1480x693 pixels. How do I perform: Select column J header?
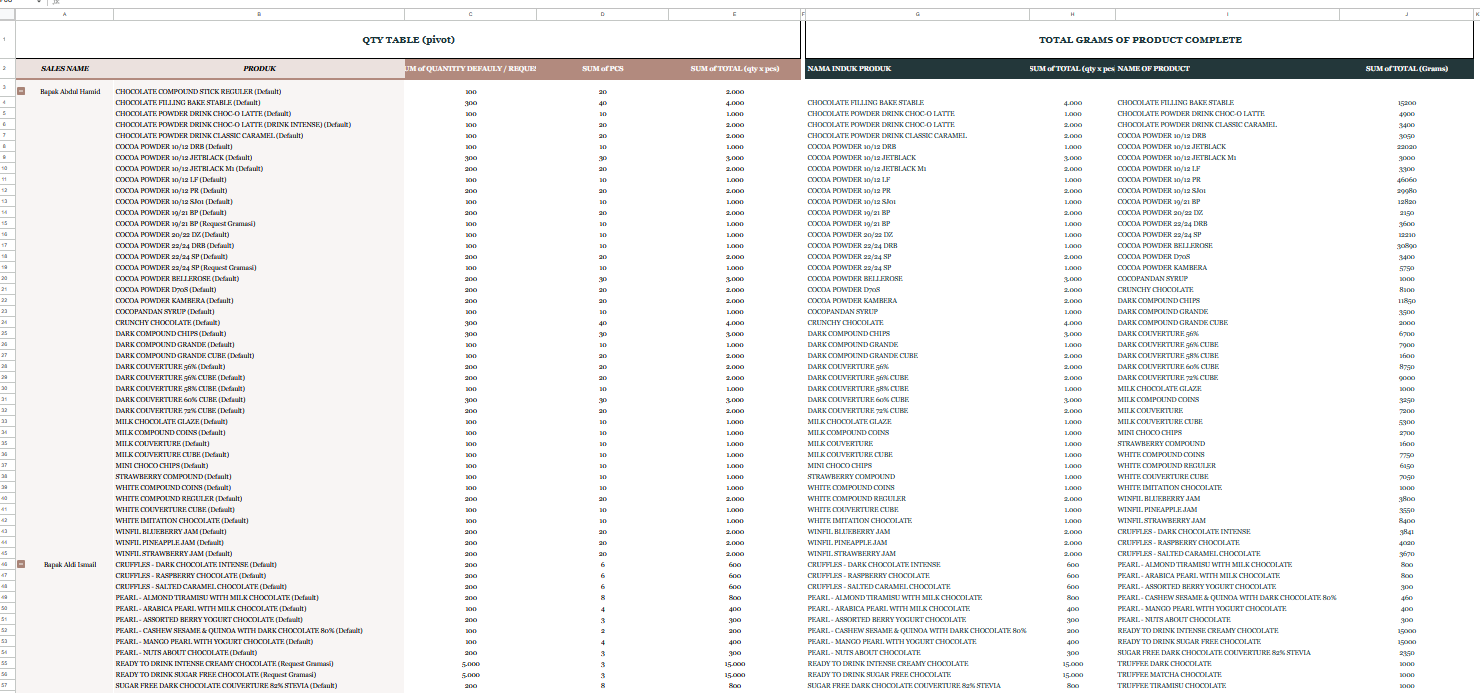(x=1405, y=14)
